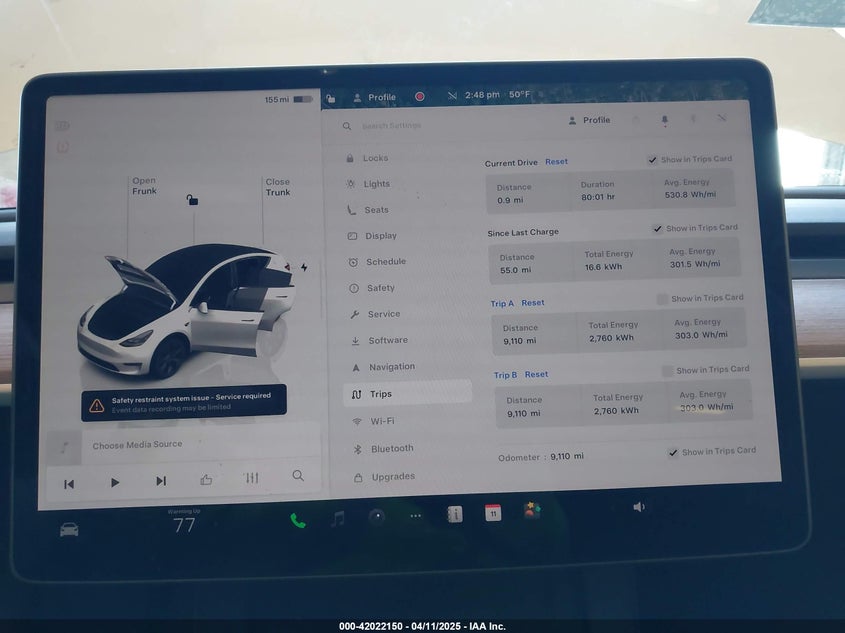Select Bluetooth in settings sidebar
Image resolution: width=845 pixels, height=633 pixels.
pos(391,449)
